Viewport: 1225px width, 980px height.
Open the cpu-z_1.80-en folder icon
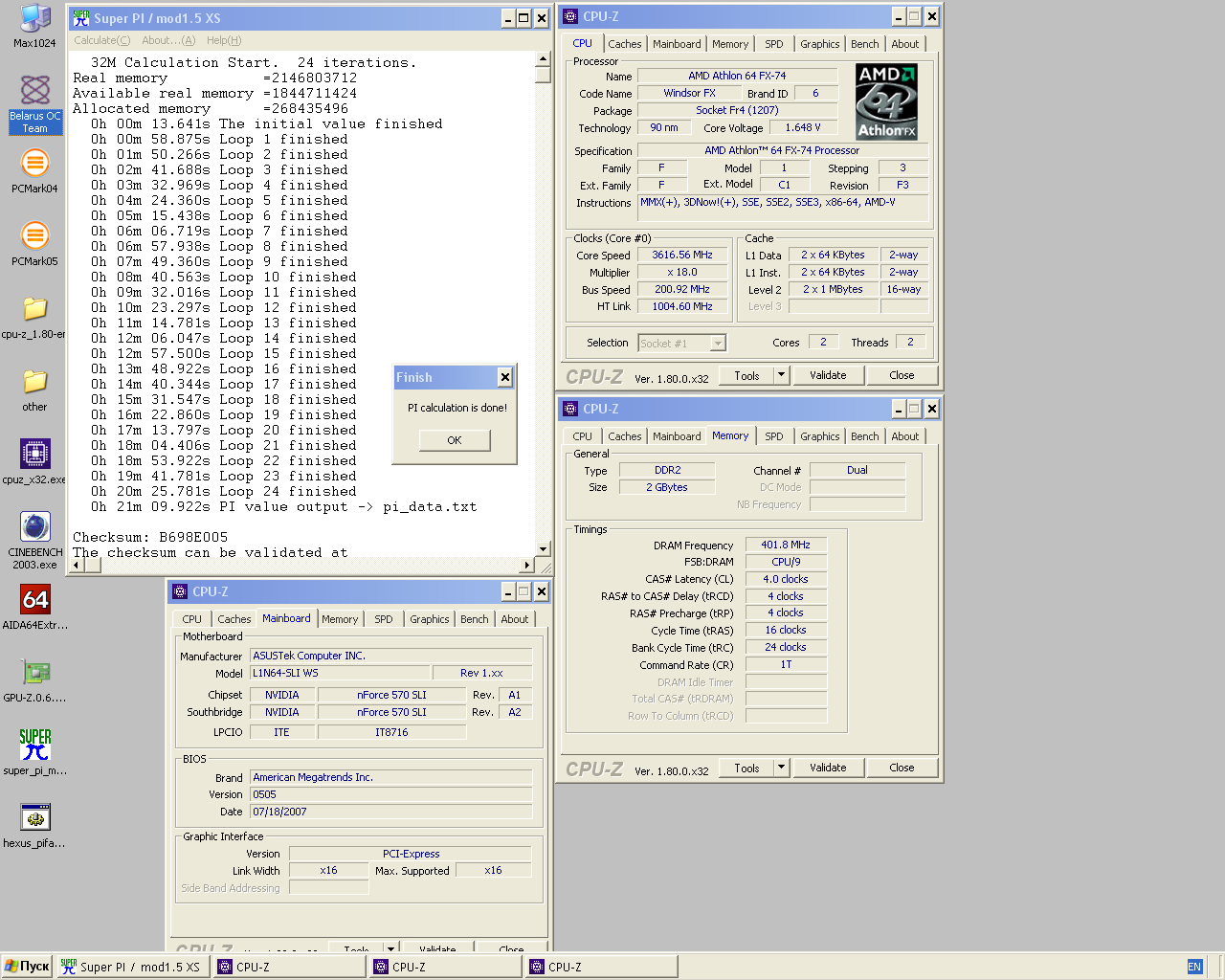pos(34,317)
